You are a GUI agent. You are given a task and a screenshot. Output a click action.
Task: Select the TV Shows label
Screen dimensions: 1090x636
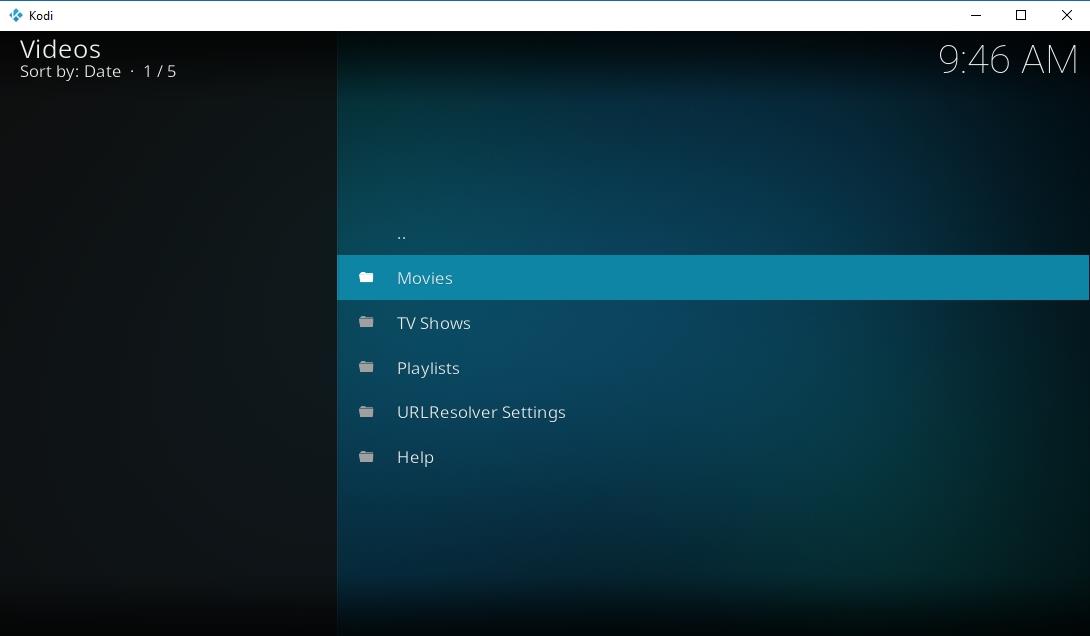click(x=433, y=323)
